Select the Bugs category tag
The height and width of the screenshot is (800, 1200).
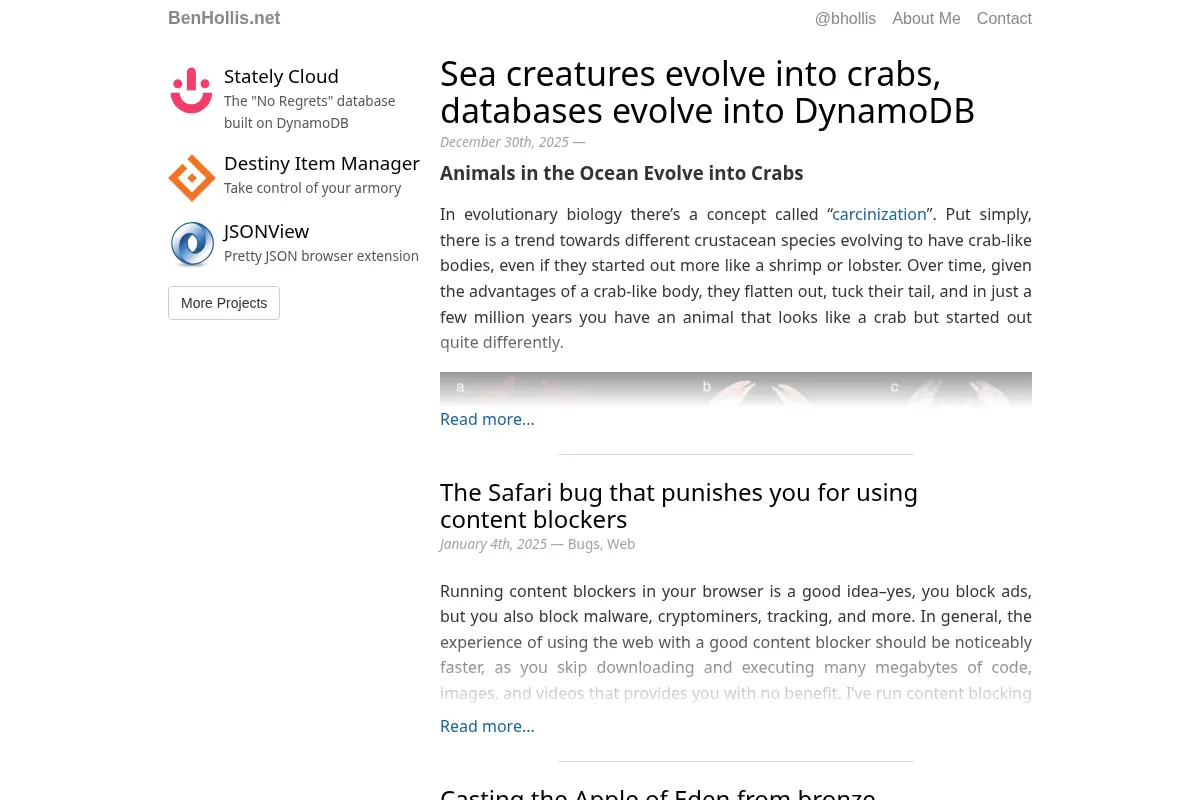tap(583, 544)
